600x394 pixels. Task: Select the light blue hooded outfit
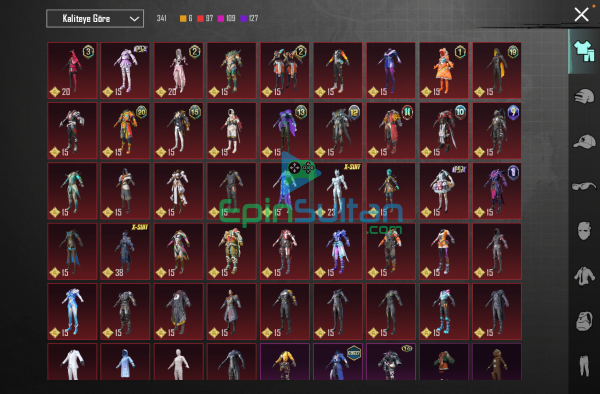click(125, 361)
